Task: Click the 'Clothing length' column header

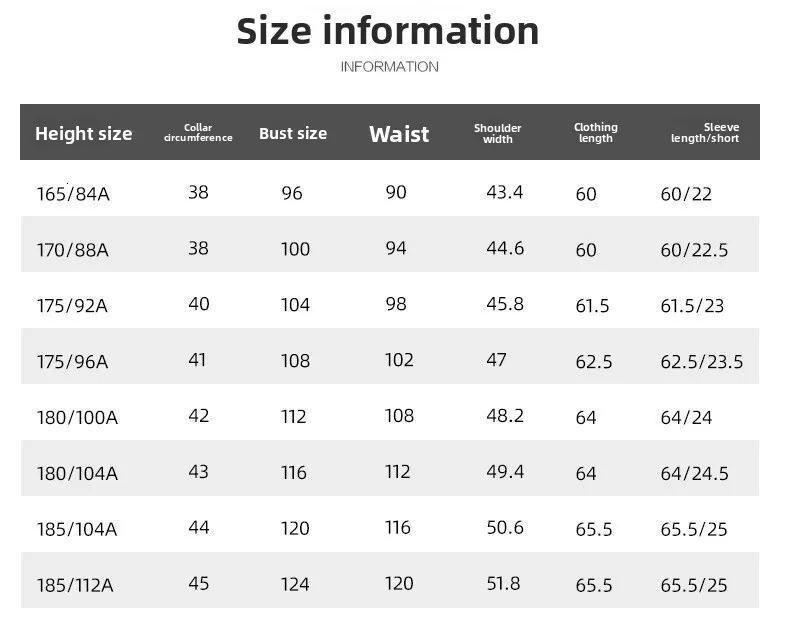Action: coord(596,133)
